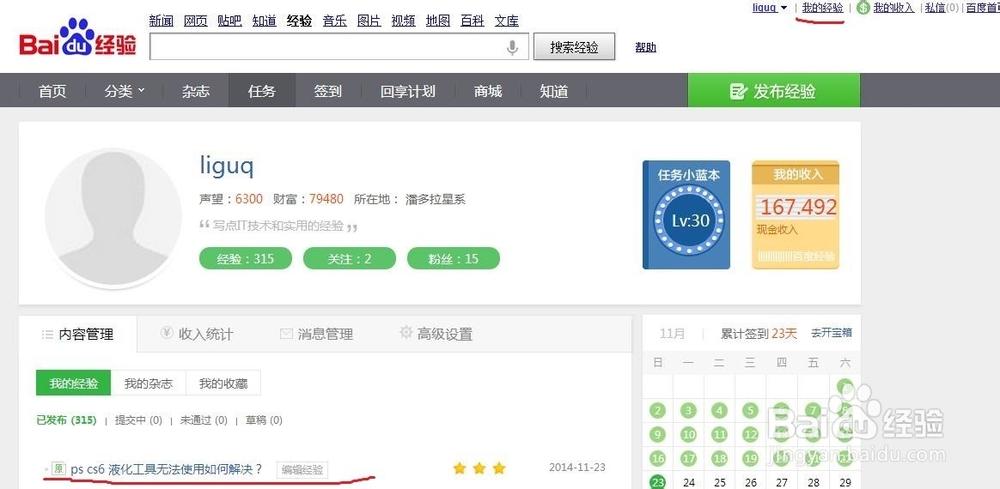The image size is (1000, 489).
Task: Switch to the 消息管理 tab
Action: click(x=316, y=334)
